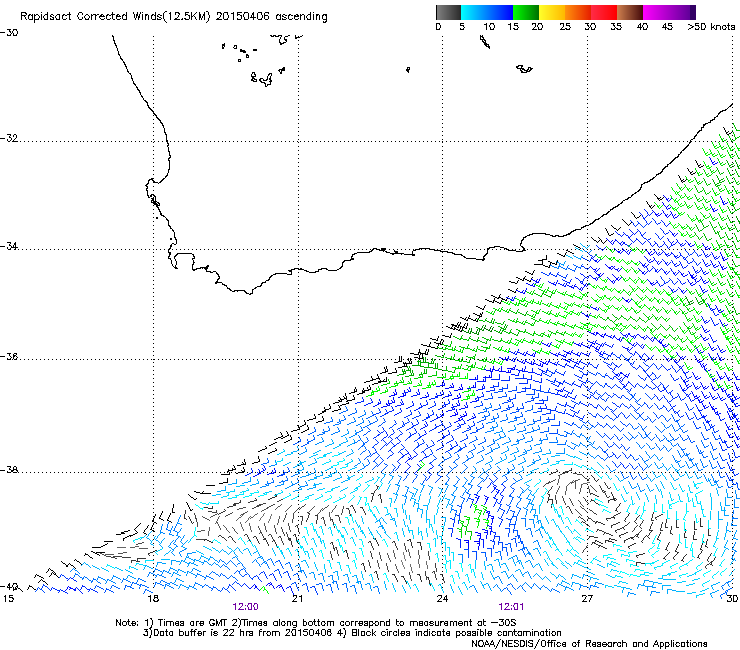Click legend tick label '10'

[x=489, y=27]
